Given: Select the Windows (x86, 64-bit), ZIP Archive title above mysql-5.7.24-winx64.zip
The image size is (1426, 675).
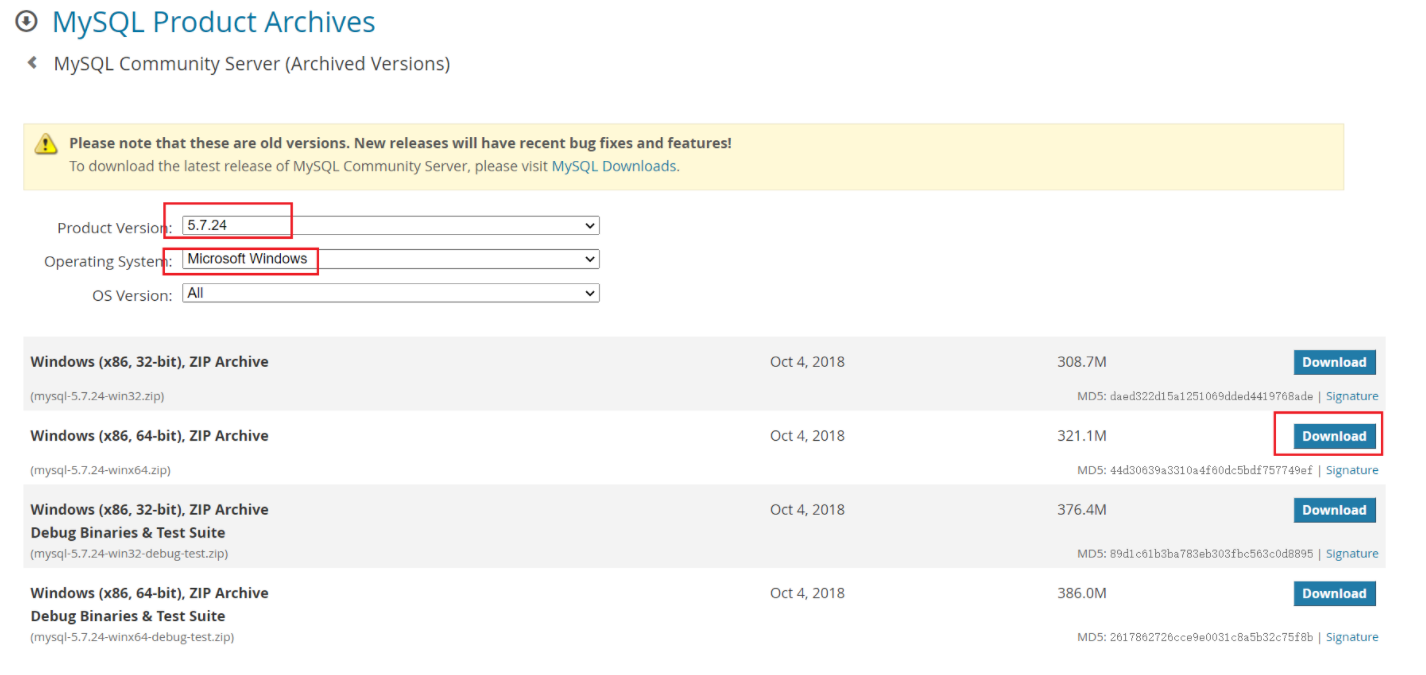Looking at the screenshot, I should coord(150,436).
